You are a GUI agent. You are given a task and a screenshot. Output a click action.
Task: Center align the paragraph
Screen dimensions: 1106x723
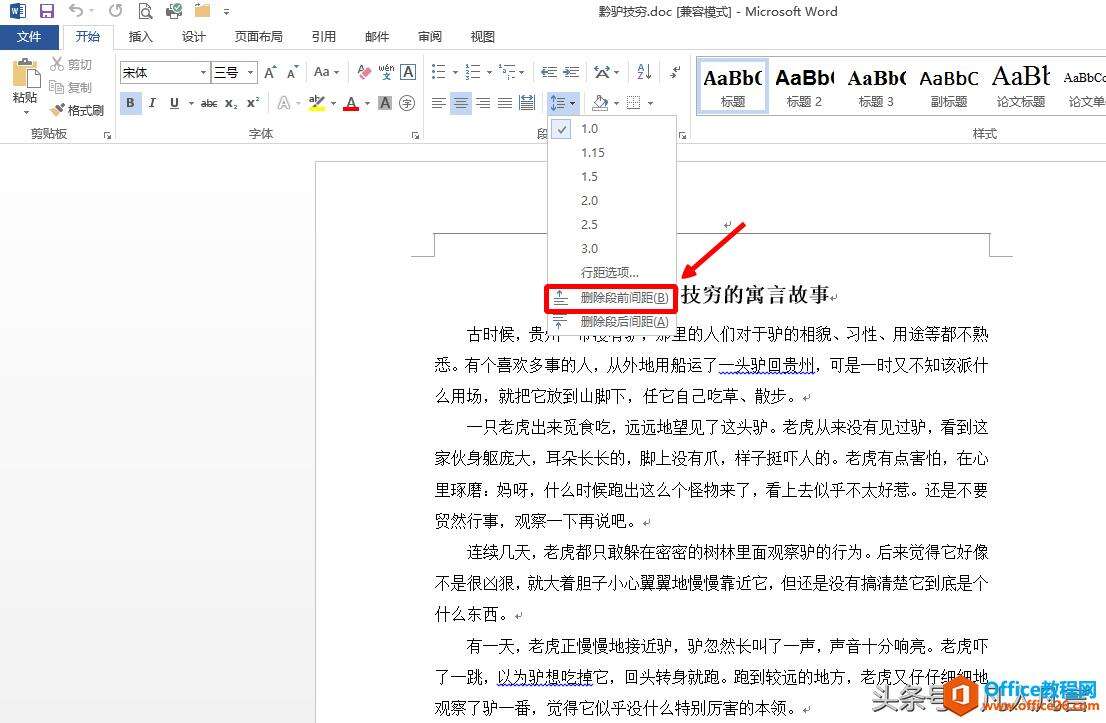[x=461, y=104]
